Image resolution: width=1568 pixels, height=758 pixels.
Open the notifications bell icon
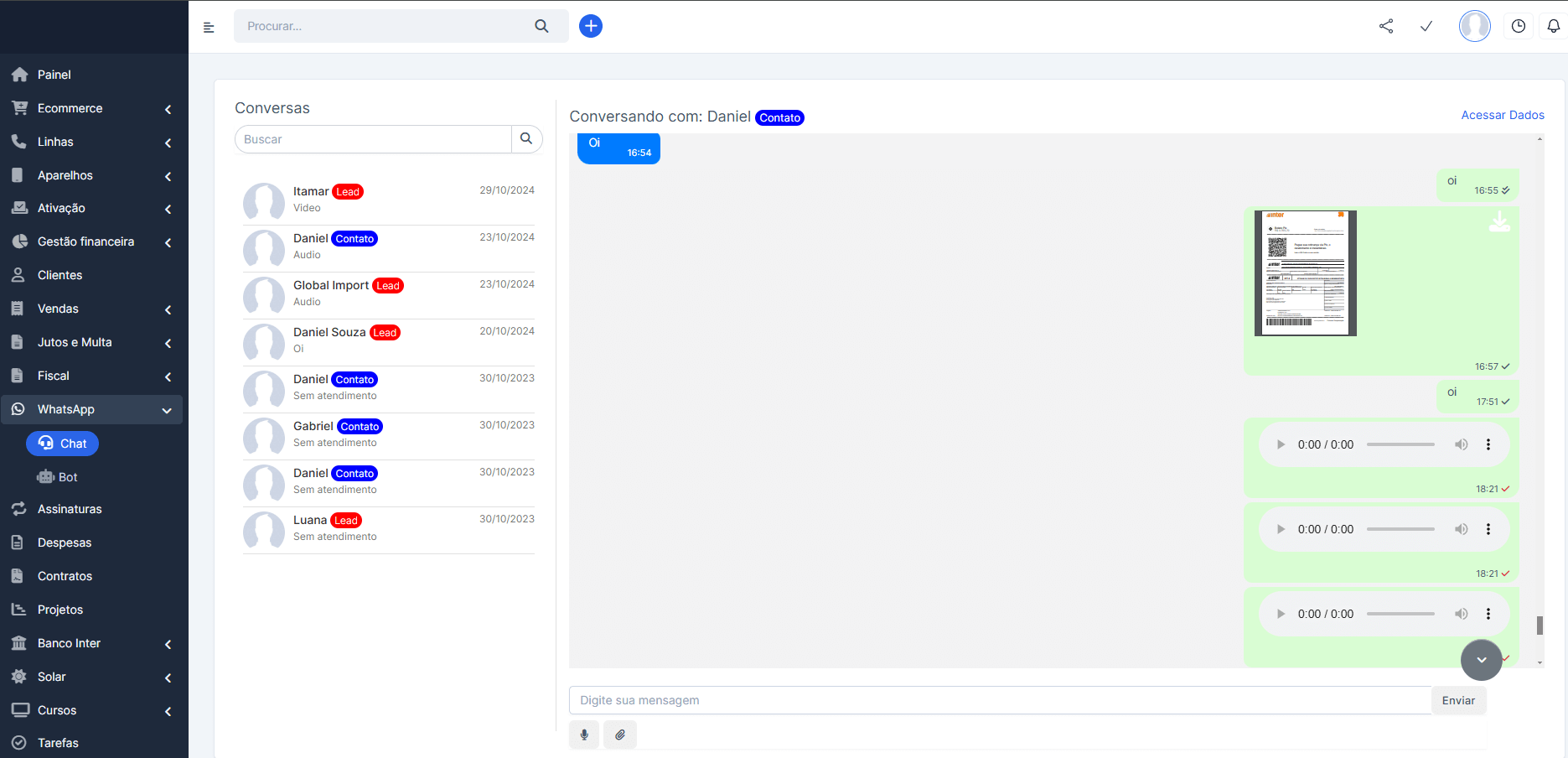click(1553, 26)
